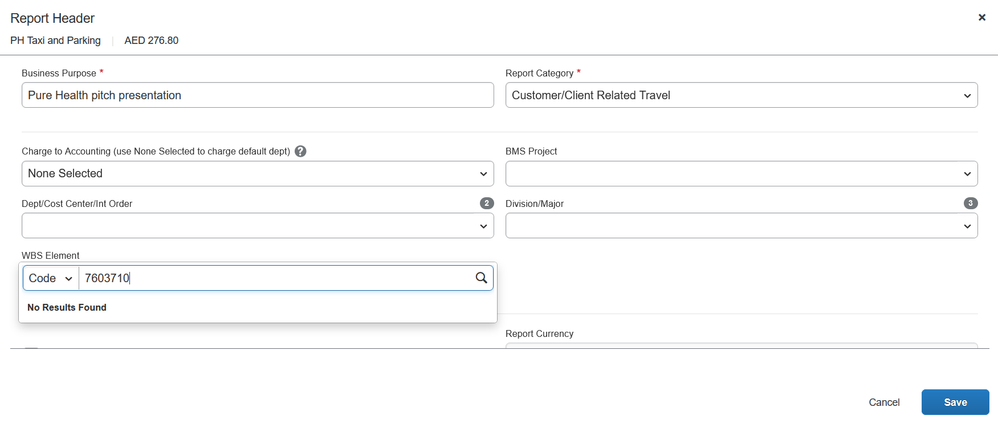Expand the Charge to Accounting dropdown
This screenshot has width=998, height=423.
tap(258, 174)
